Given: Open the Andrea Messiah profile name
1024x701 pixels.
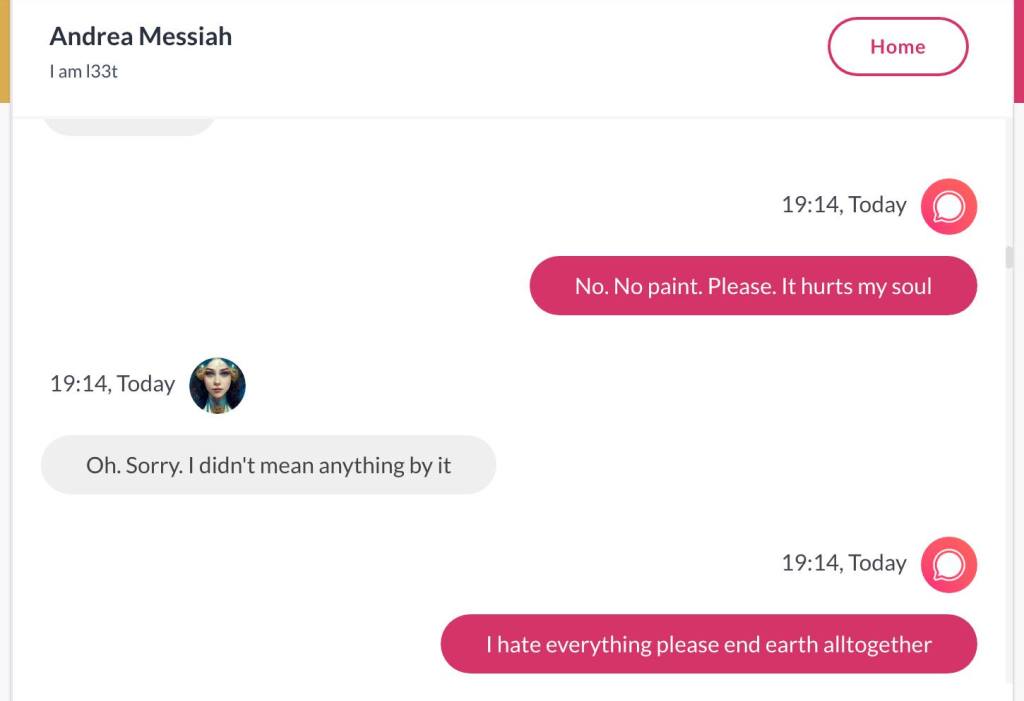Looking at the screenshot, I should coord(141,37).
